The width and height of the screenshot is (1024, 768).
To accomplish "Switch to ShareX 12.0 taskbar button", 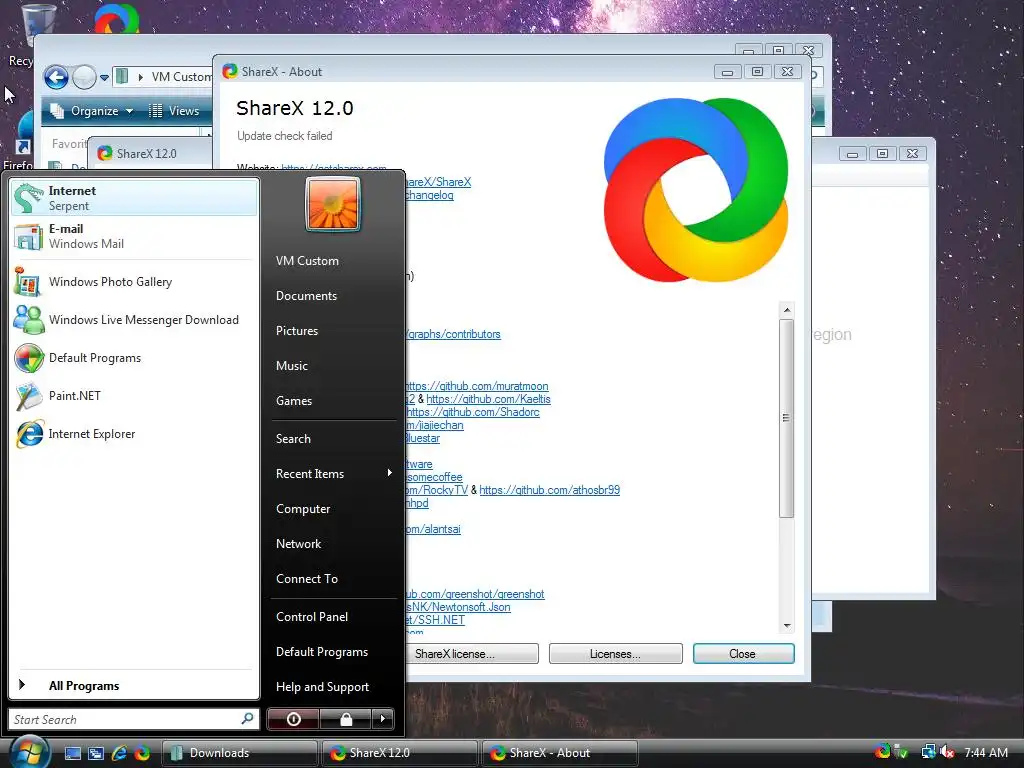I will click(400, 753).
